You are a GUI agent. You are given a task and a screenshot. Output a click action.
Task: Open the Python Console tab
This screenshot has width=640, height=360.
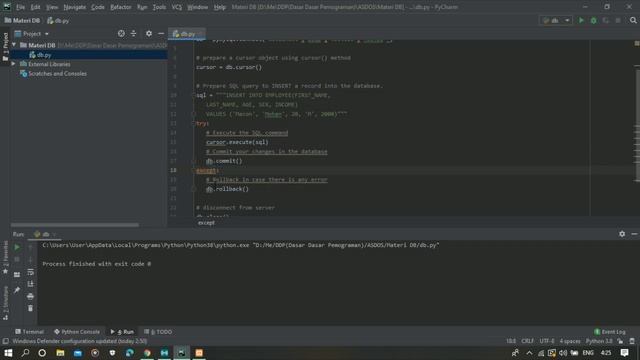[x=77, y=332]
